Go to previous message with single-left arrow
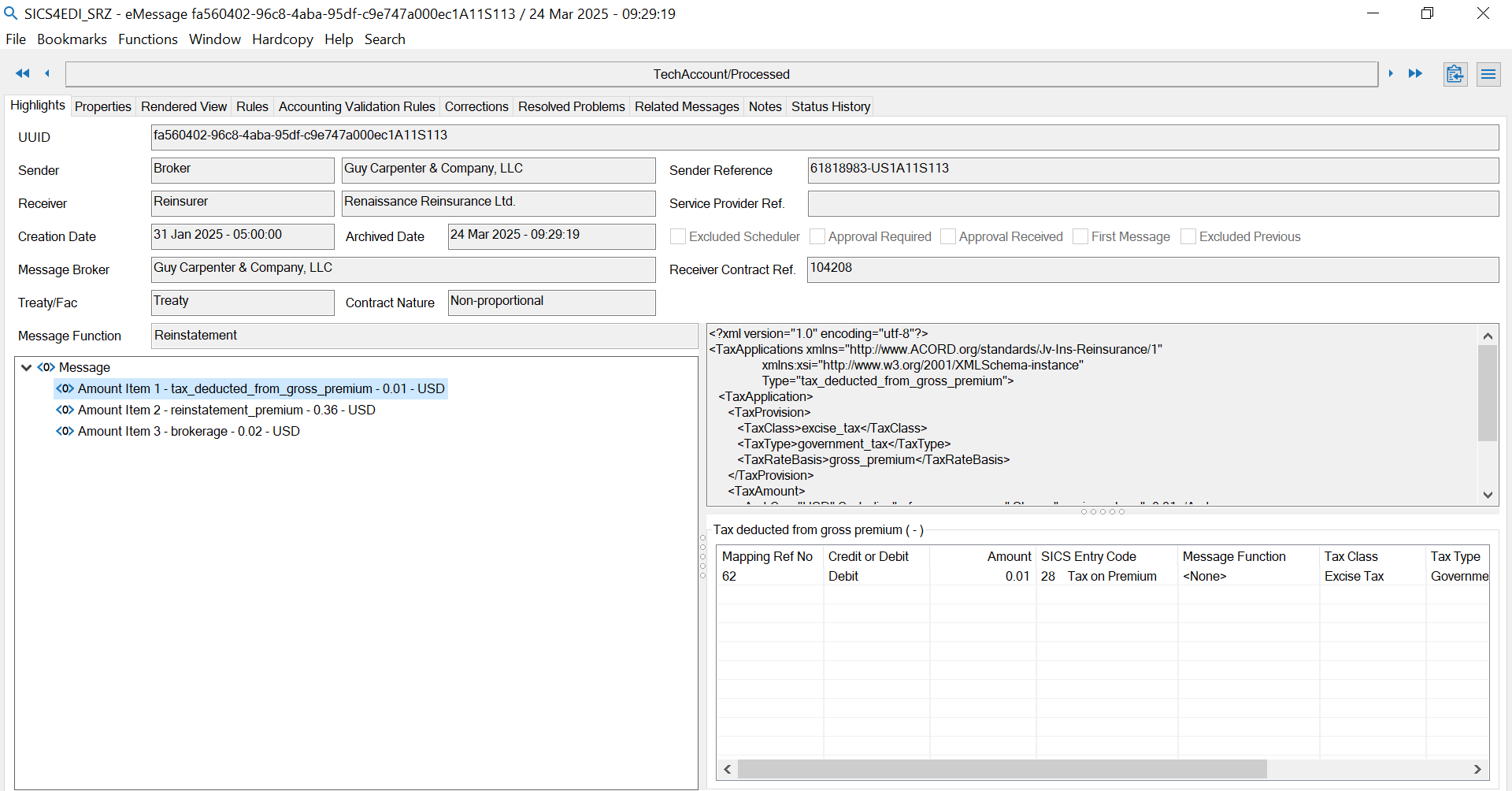The width and height of the screenshot is (1512, 791). [47, 73]
